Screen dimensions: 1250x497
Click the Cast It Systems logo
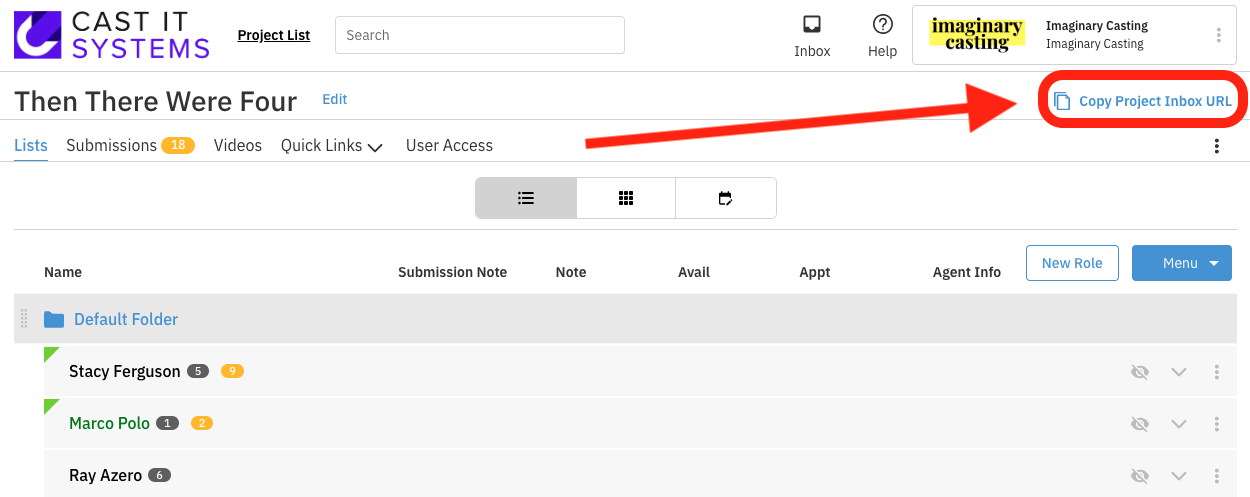click(x=112, y=35)
